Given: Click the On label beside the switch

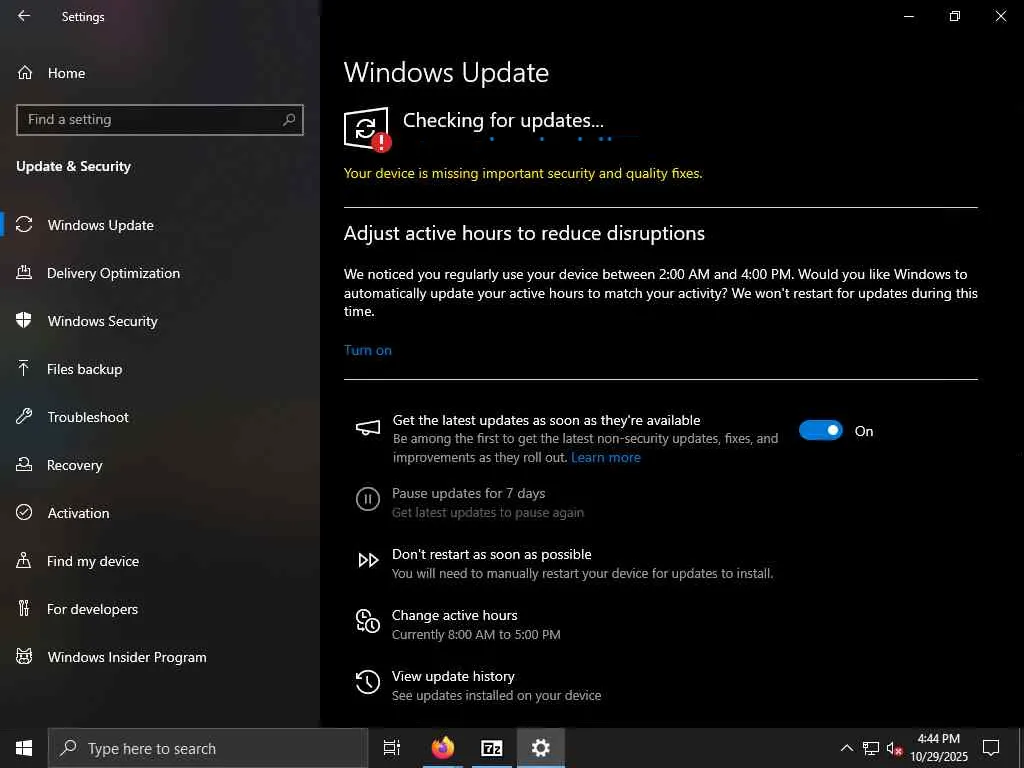Looking at the screenshot, I should coord(863,431).
